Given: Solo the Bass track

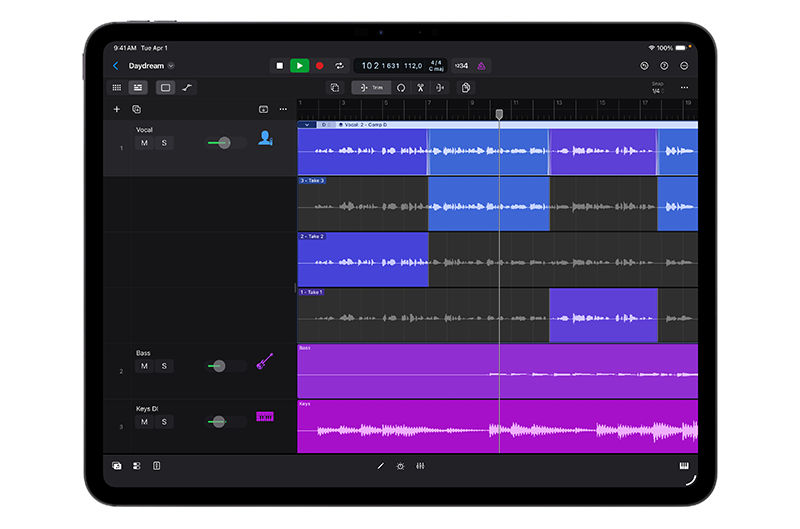Looking at the screenshot, I should [164, 366].
